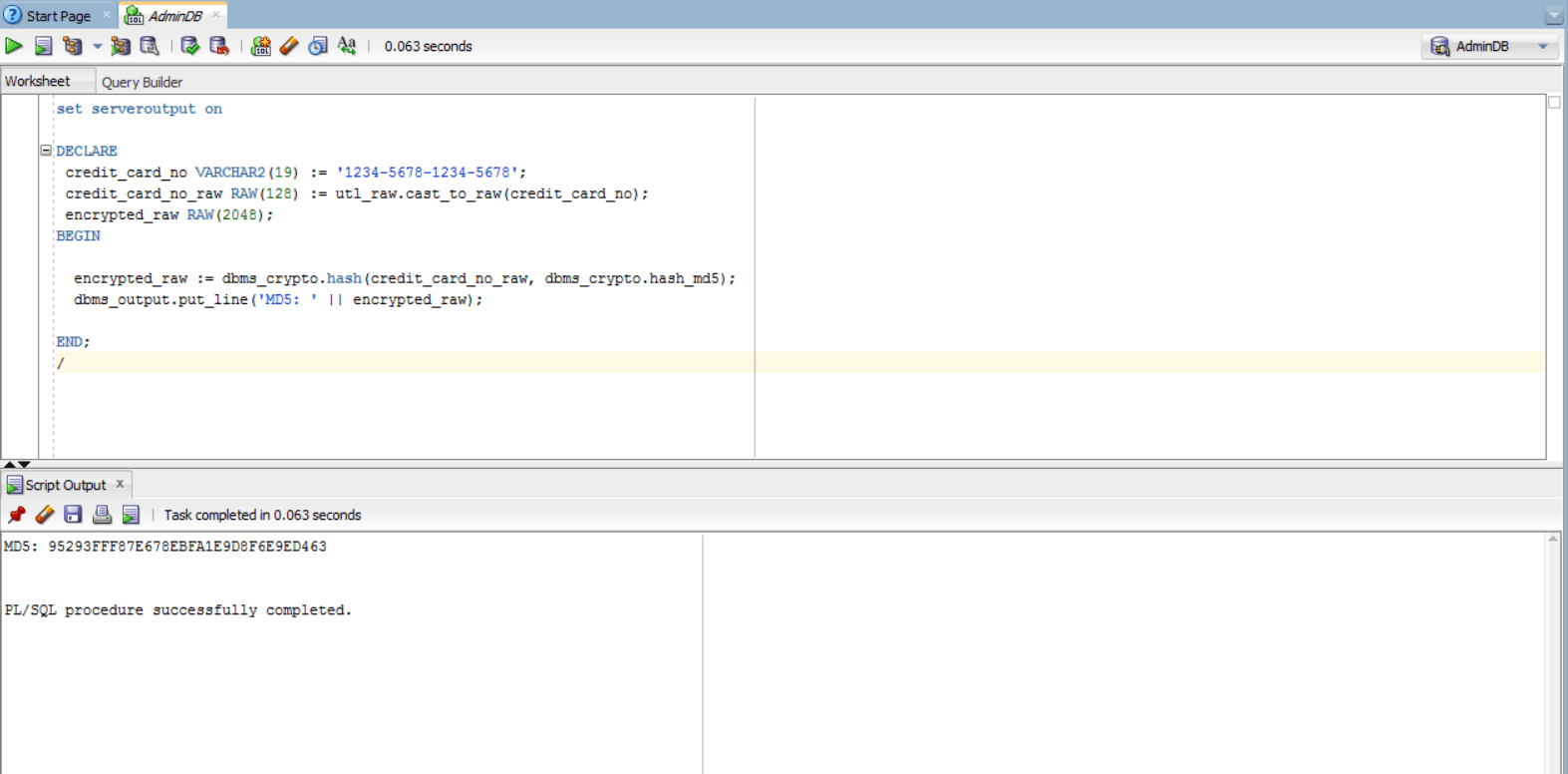
Task: Select the Script Output tab
Action: pos(66,485)
